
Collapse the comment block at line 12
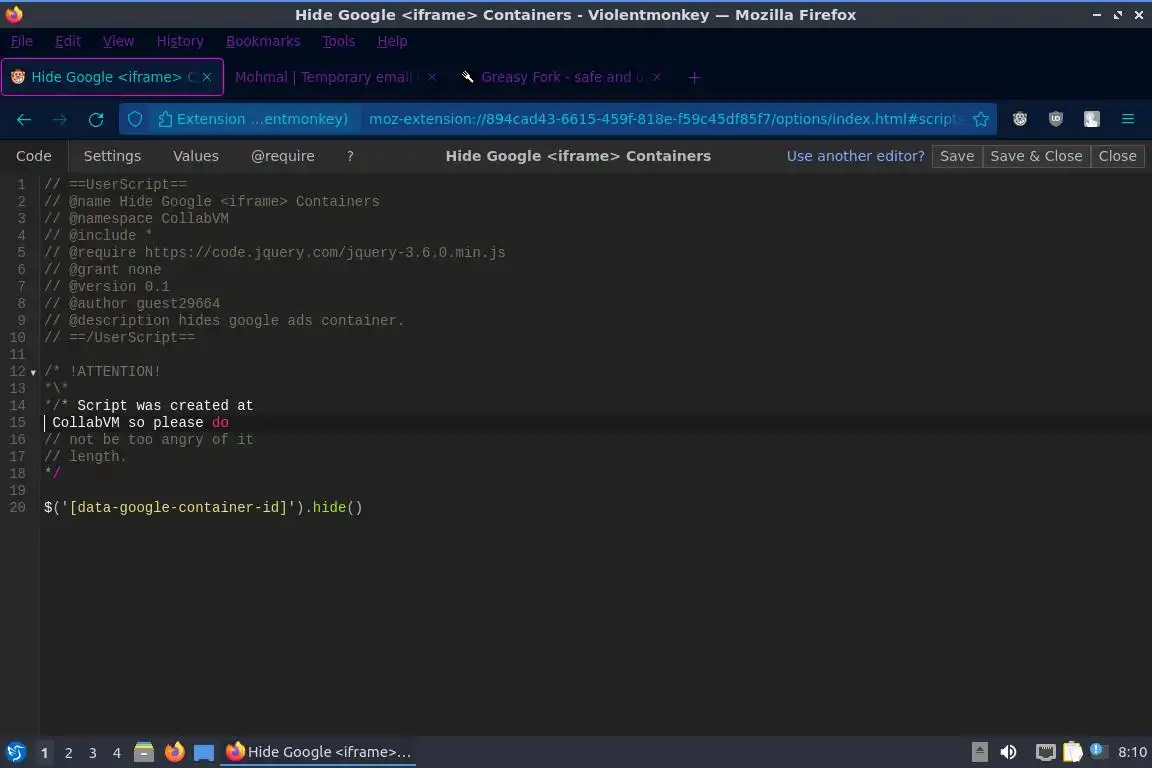click(33, 373)
